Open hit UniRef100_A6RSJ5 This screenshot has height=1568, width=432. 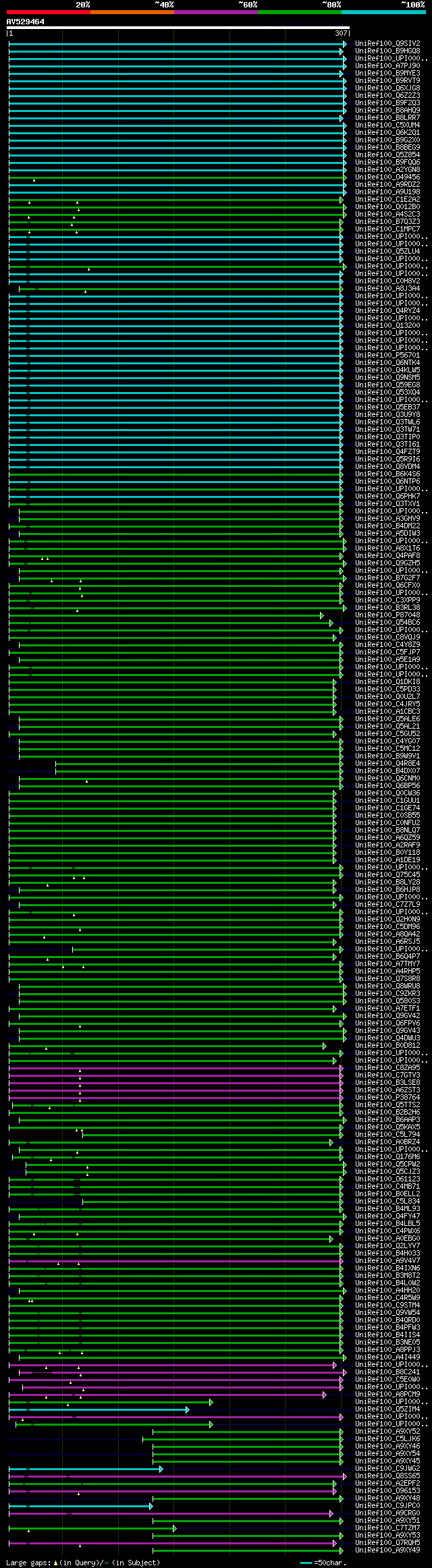387,942
